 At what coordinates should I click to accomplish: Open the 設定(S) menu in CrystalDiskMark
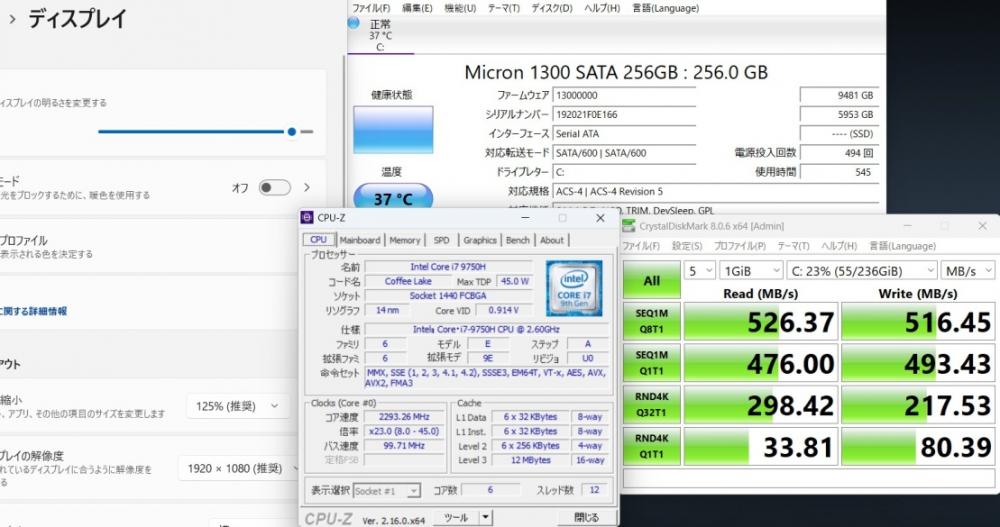coord(686,246)
